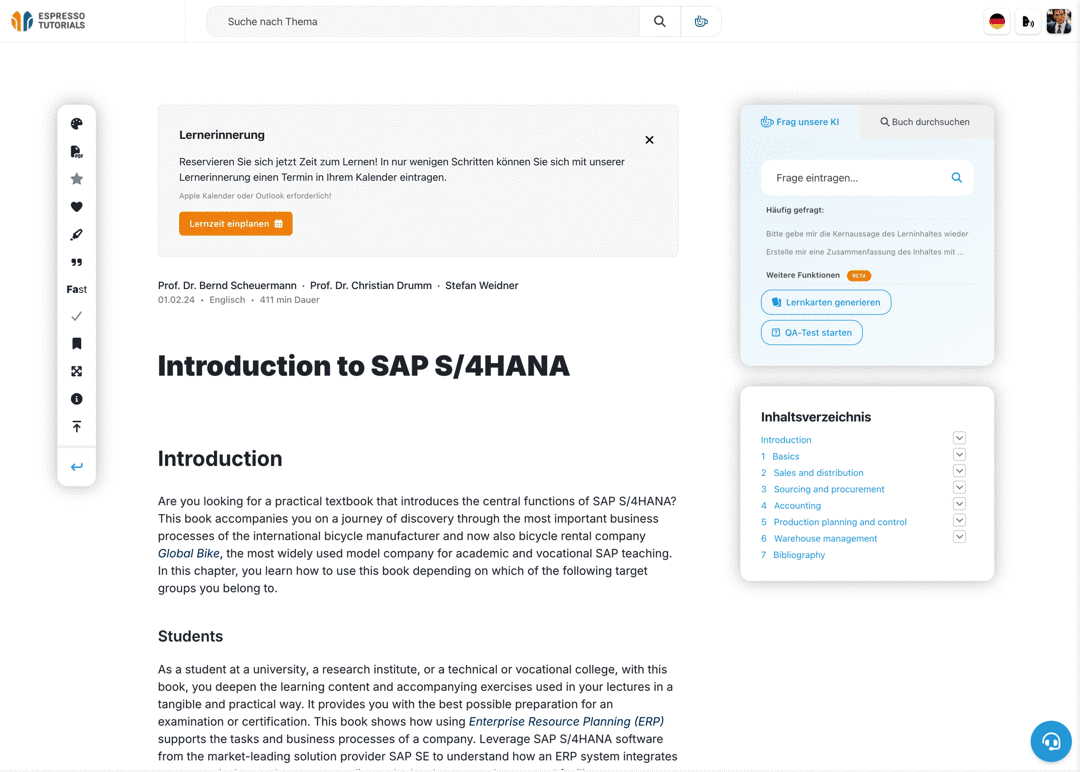Close the Lernerinnerung notice
This screenshot has width=1080, height=772.
pos(649,140)
